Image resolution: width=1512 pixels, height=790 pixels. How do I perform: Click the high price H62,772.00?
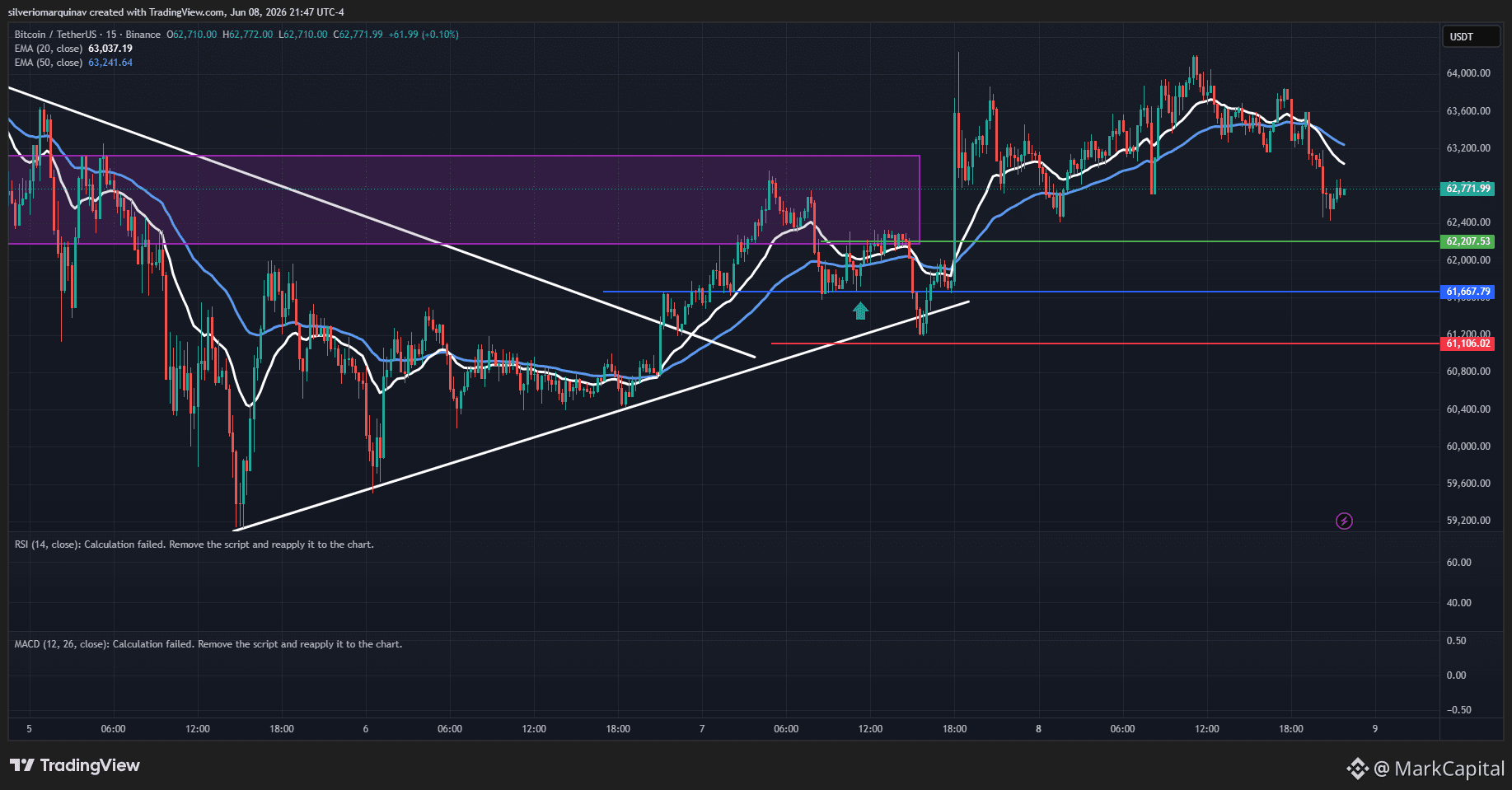[247, 35]
